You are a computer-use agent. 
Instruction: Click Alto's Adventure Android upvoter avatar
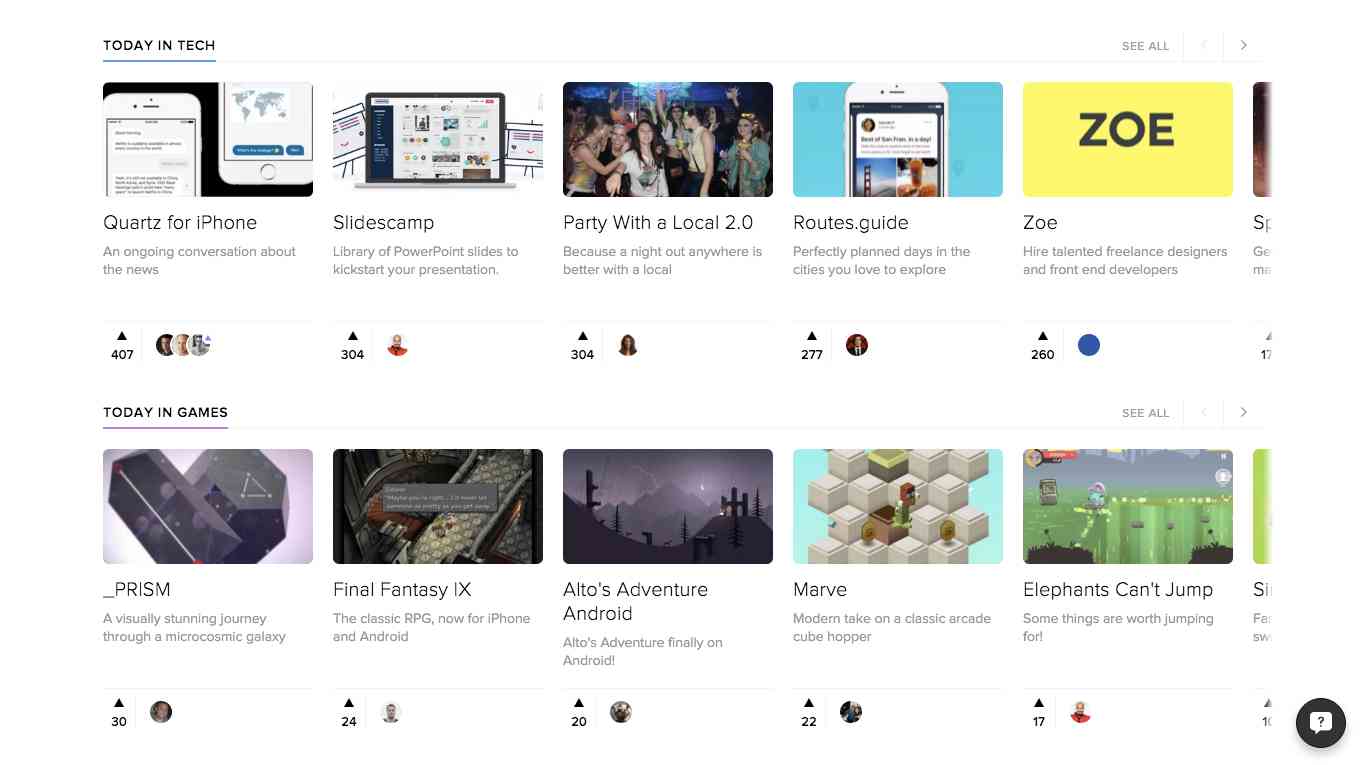click(x=621, y=711)
